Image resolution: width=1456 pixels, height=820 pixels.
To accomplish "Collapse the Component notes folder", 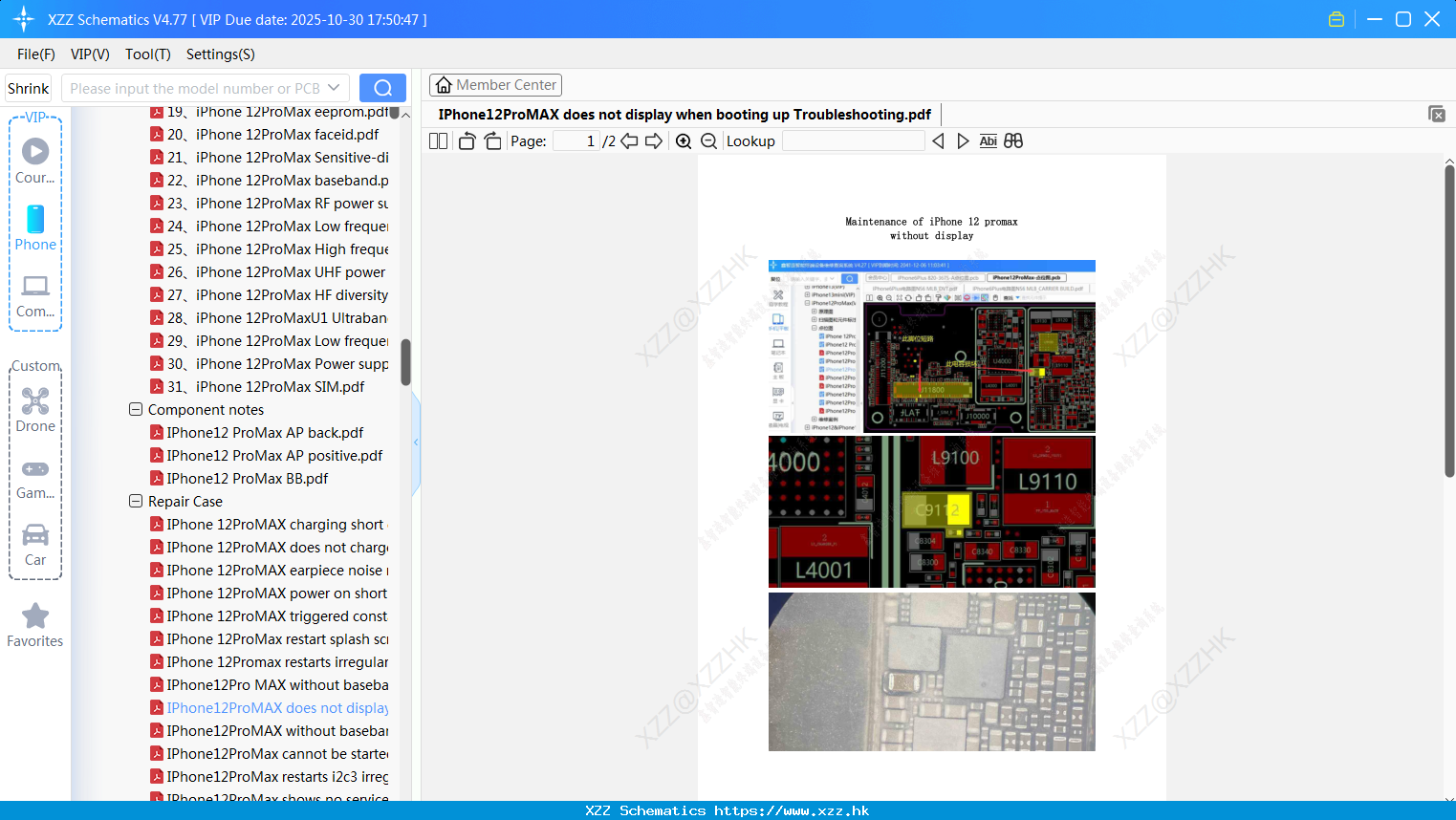I will [136, 409].
